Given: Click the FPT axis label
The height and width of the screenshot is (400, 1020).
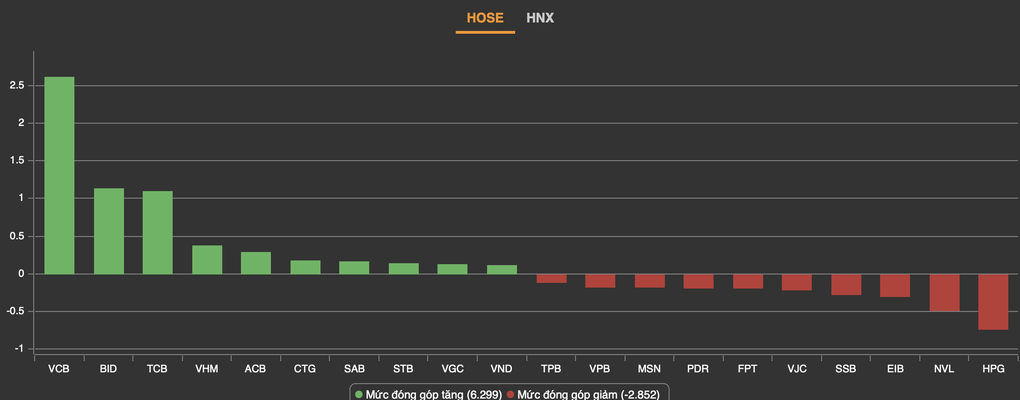Looking at the screenshot, I should pyautogui.click(x=747, y=369).
